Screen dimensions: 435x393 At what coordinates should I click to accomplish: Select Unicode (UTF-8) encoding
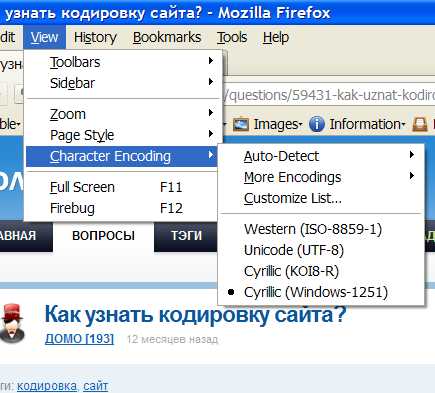pyautogui.click(x=321, y=250)
